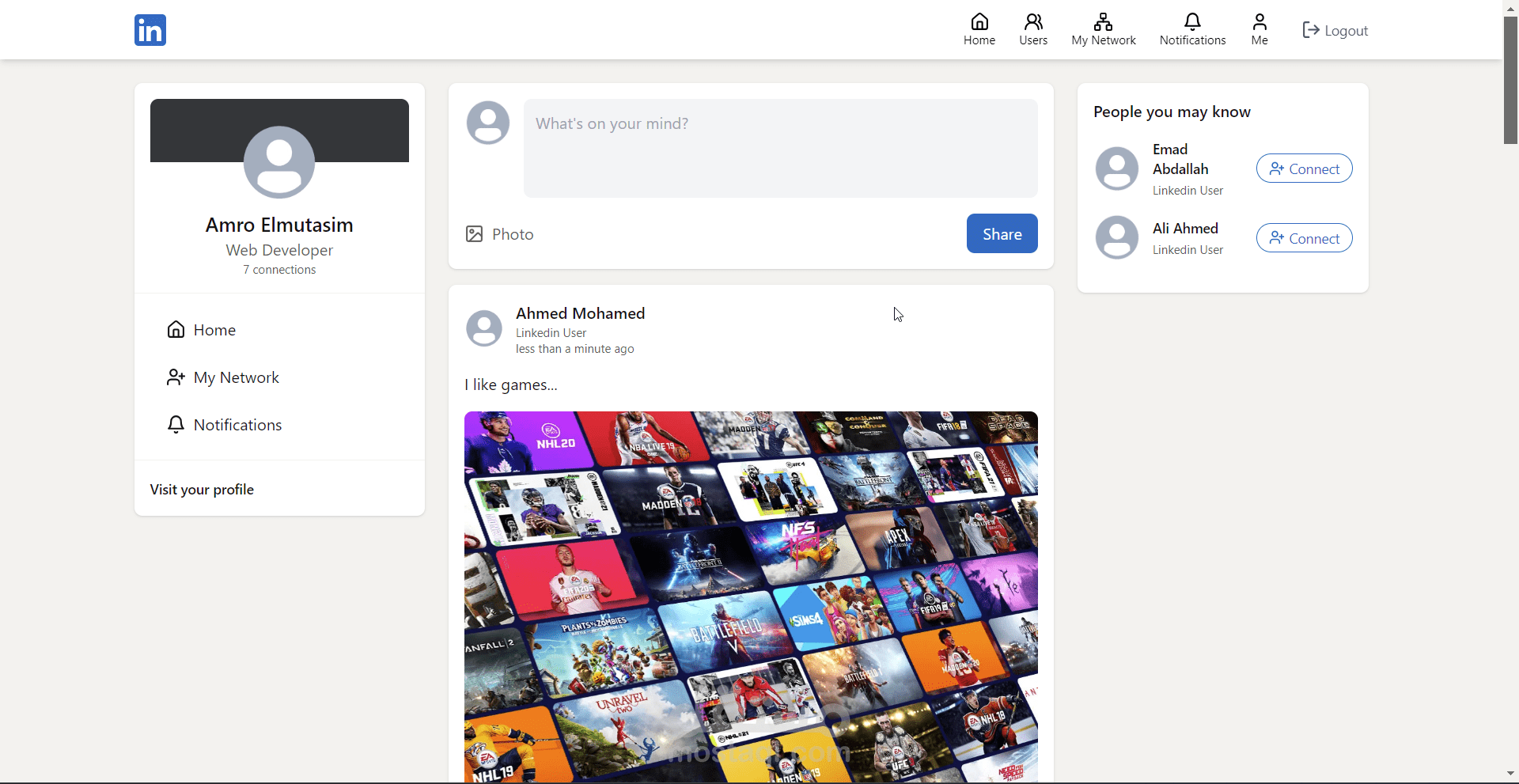Click the scrollbar down arrow
The height and width of the screenshot is (784, 1519).
1510,774
